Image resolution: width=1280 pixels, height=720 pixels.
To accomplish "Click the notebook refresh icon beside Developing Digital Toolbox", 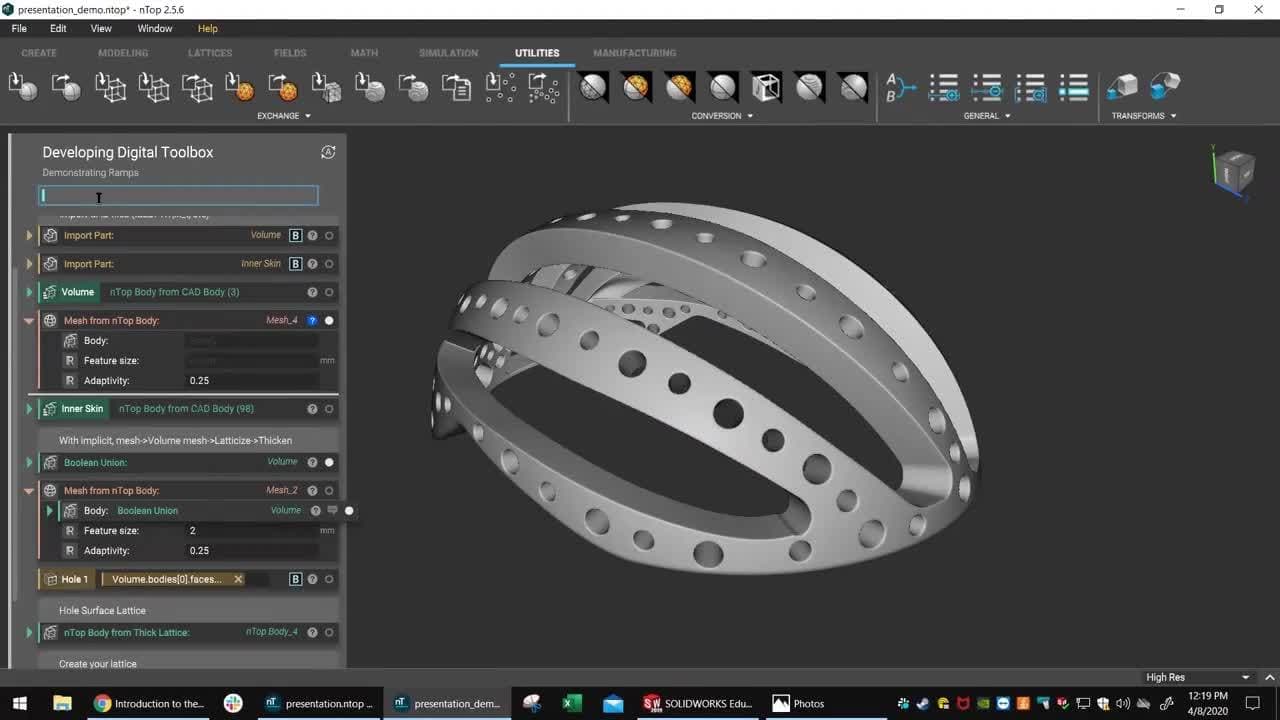I will click(x=328, y=152).
